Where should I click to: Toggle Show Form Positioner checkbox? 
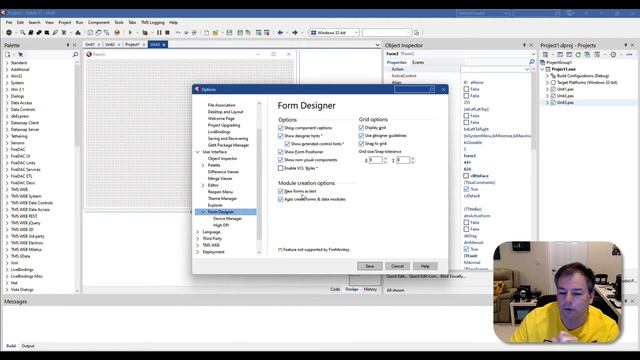(x=280, y=152)
